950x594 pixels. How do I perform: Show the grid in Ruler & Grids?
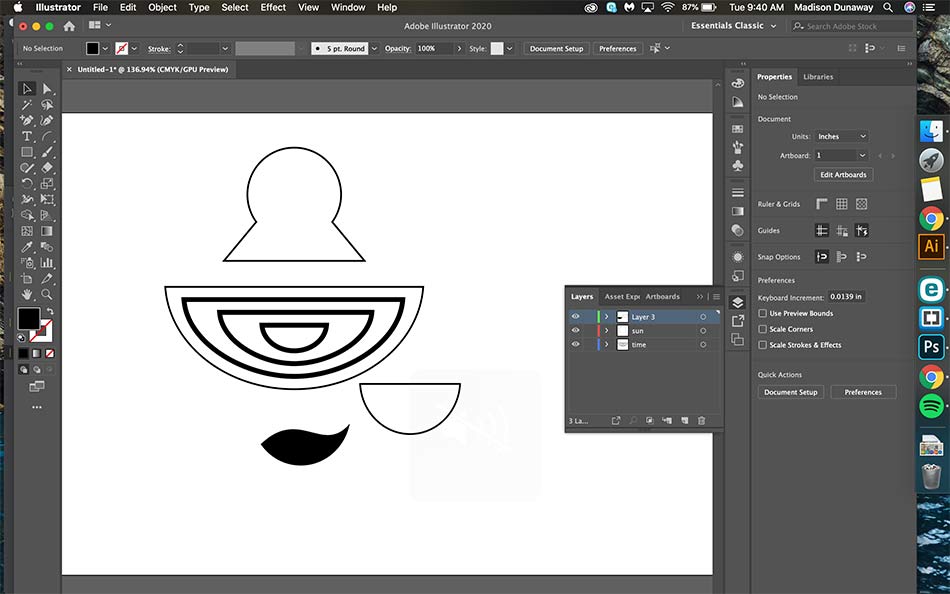point(842,204)
